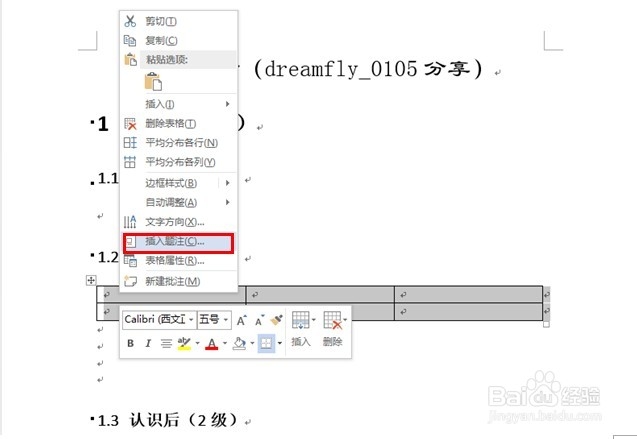Image resolution: width=637 pixels, height=439 pixels.
Task: Click the Format Painter brush icon
Action: point(277,320)
